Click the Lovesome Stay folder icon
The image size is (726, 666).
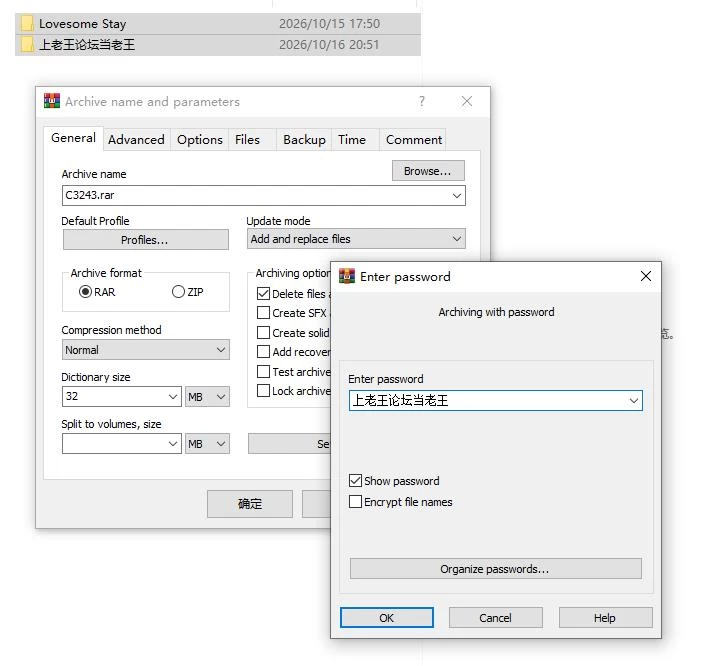click(27, 24)
